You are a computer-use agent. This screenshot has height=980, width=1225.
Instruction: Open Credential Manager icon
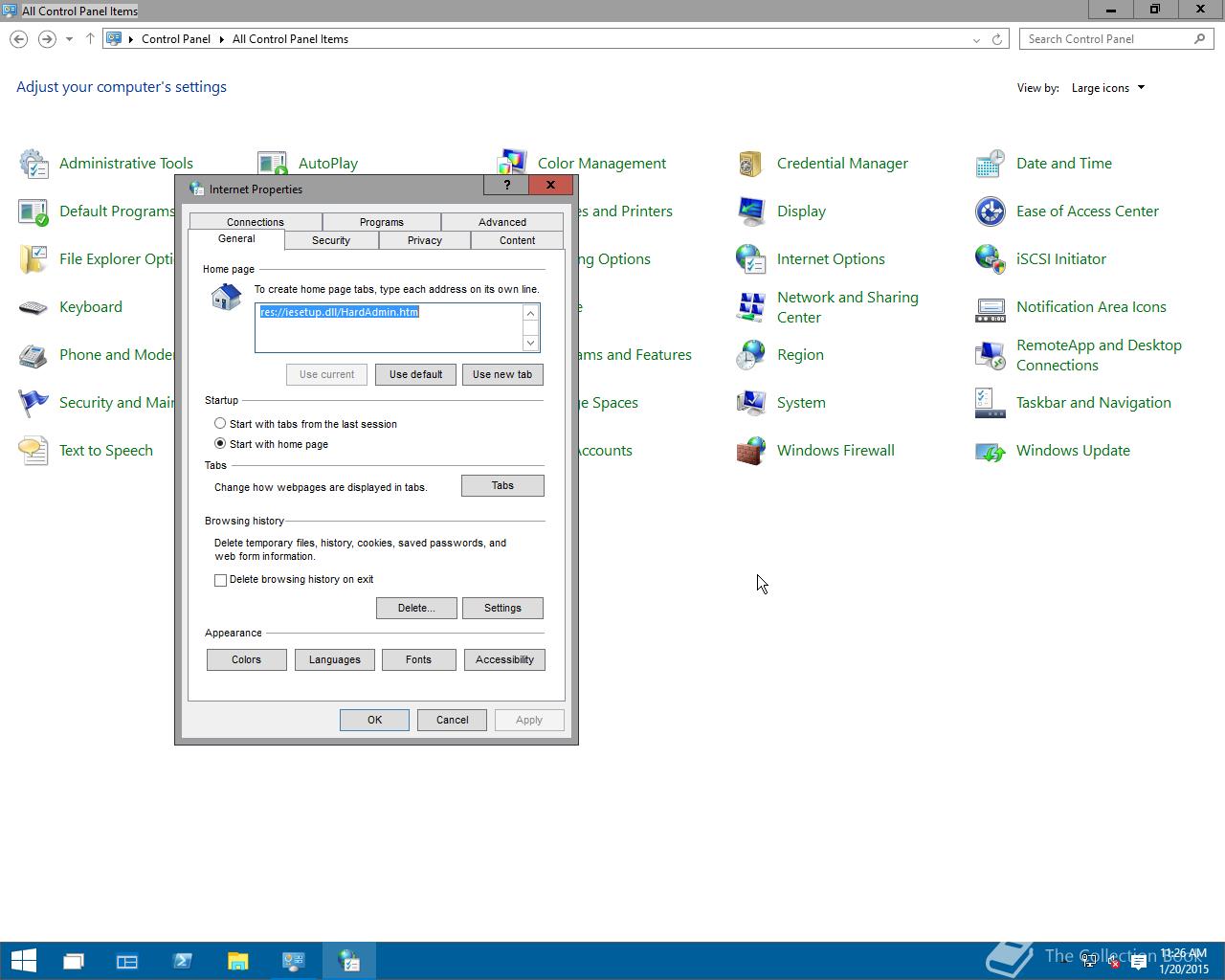coord(751,164)
